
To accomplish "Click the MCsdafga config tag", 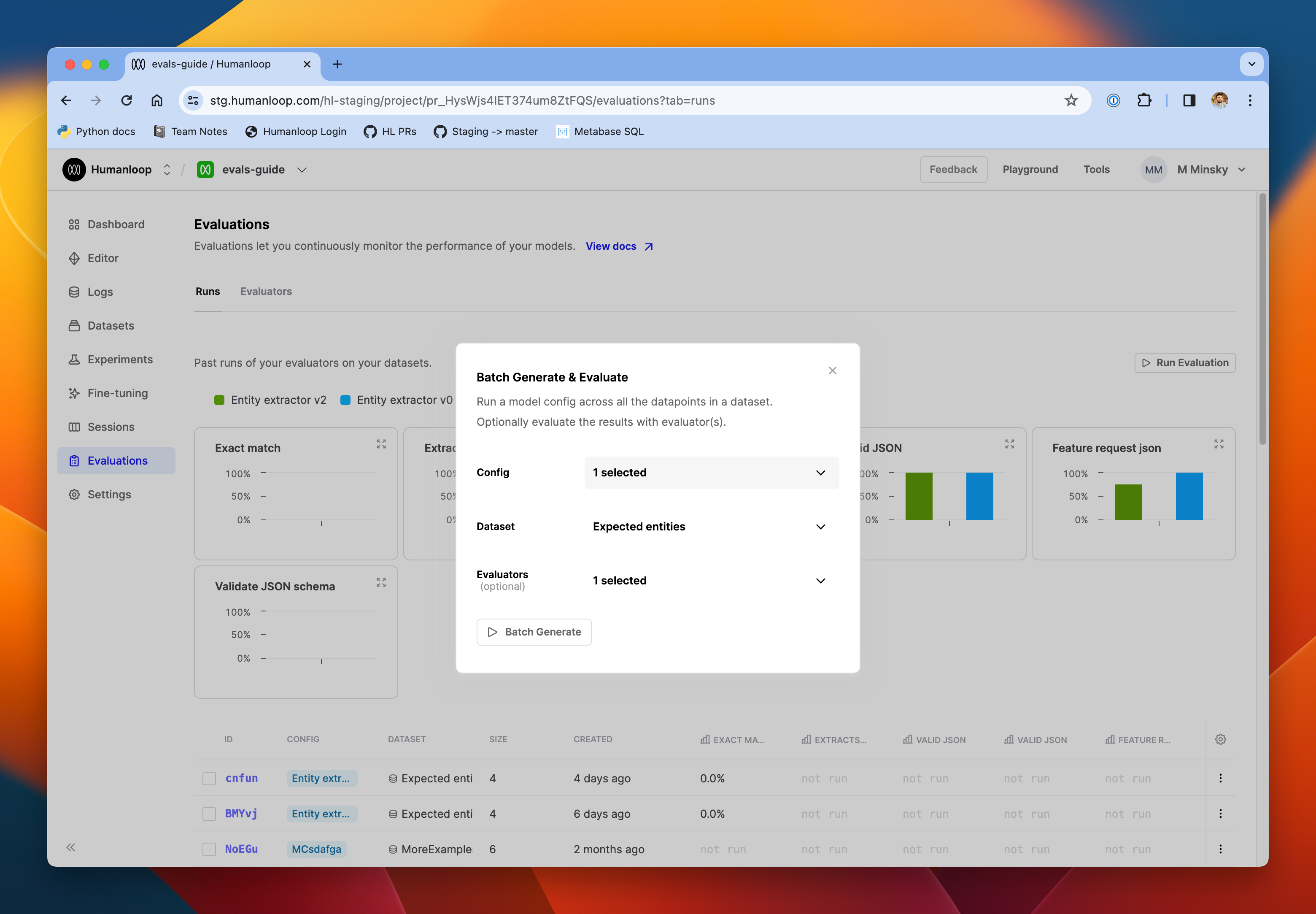I will tap(316, 849).
